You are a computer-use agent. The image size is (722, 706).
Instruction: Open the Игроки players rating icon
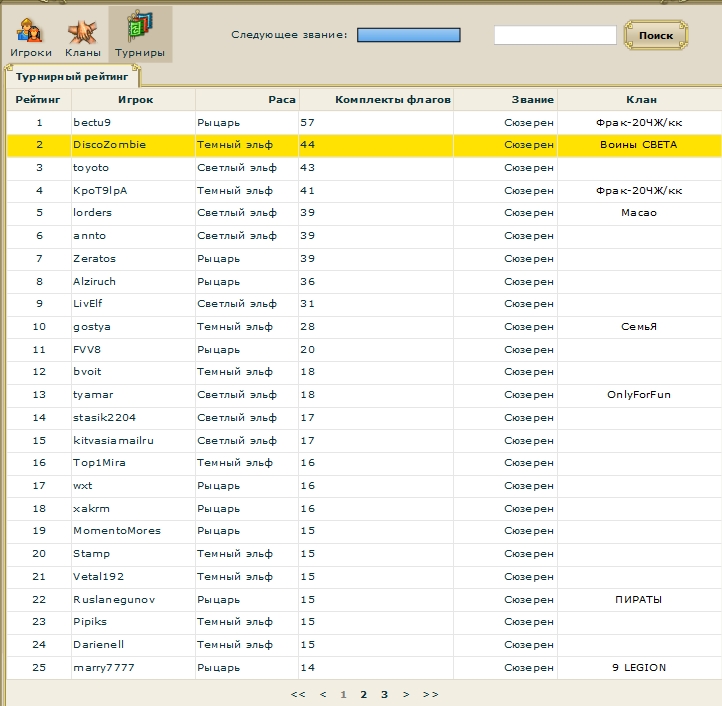click(x=30, y=37)
